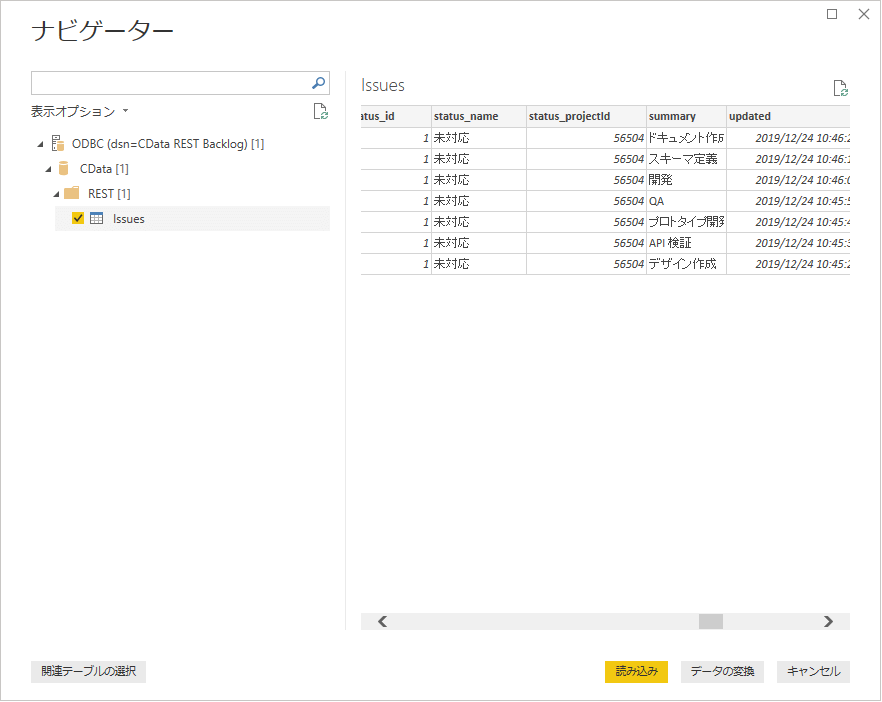The width and height of the screenshot is (882, 702).
Task: Refresh the navigator tree list
Action: (320, 111)
